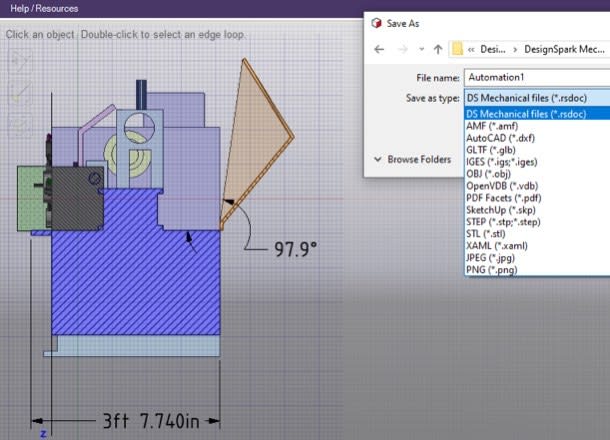610x440 pixels.
Task: Pick STL (*.stl) format
Action: 537,234
